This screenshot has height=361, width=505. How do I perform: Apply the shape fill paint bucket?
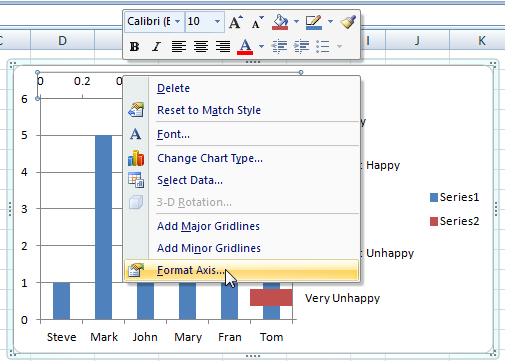coord(280,22)
